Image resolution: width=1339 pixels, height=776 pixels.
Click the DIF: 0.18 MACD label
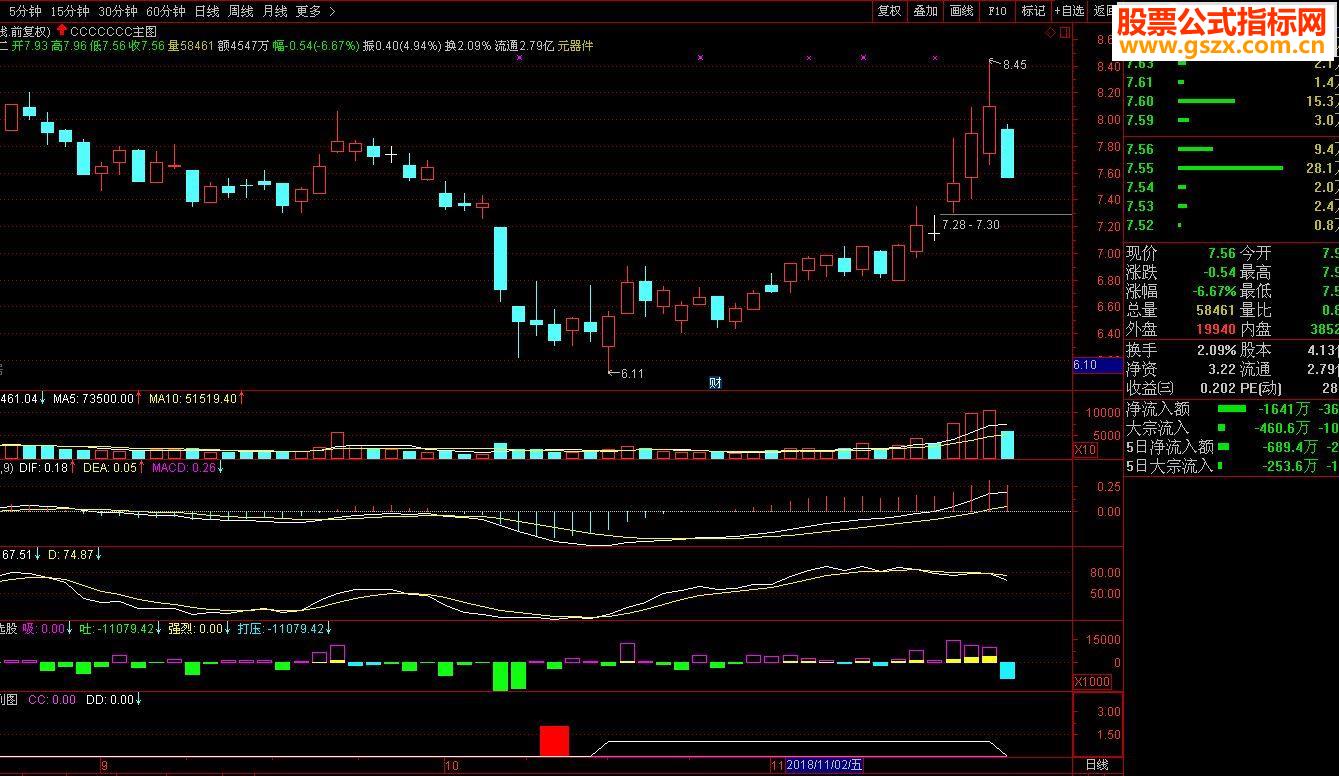tap(43, 467)
